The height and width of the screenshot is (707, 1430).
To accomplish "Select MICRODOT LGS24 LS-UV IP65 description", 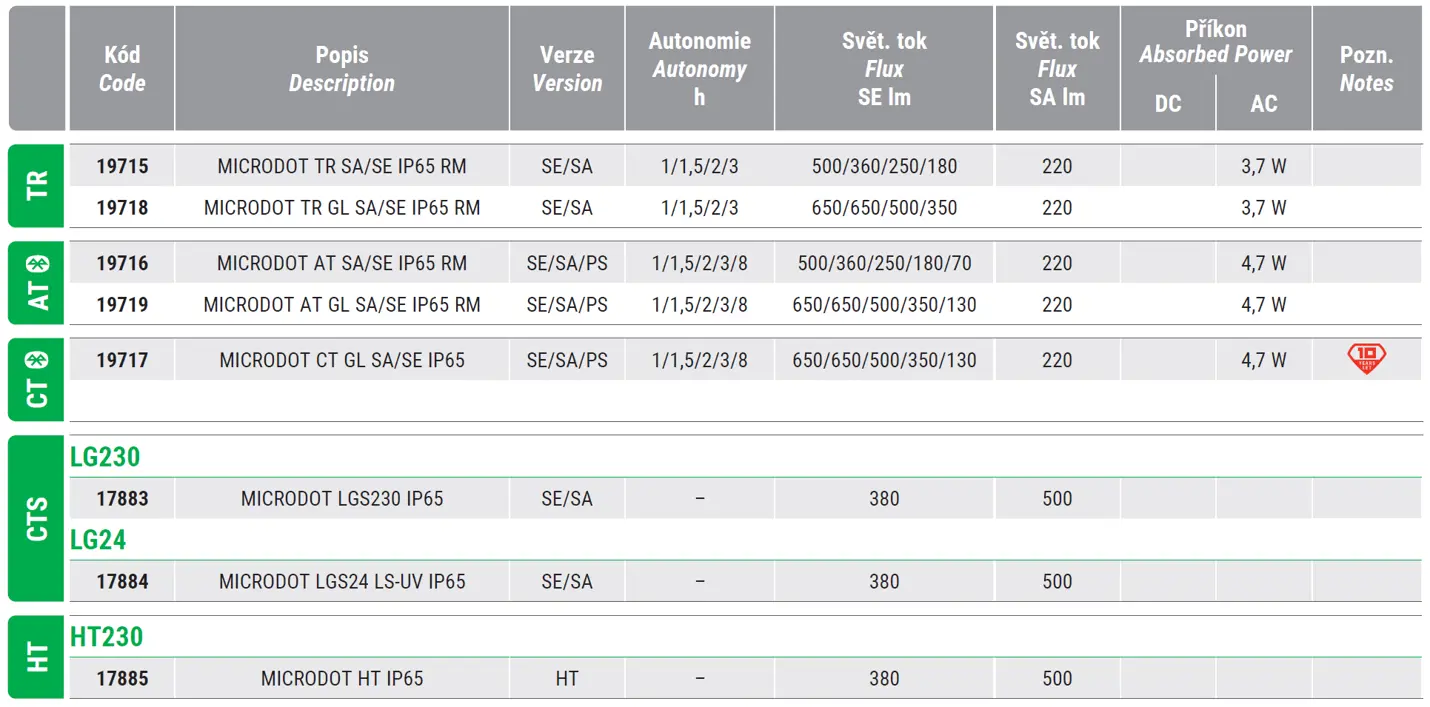I will coord(342,581).
